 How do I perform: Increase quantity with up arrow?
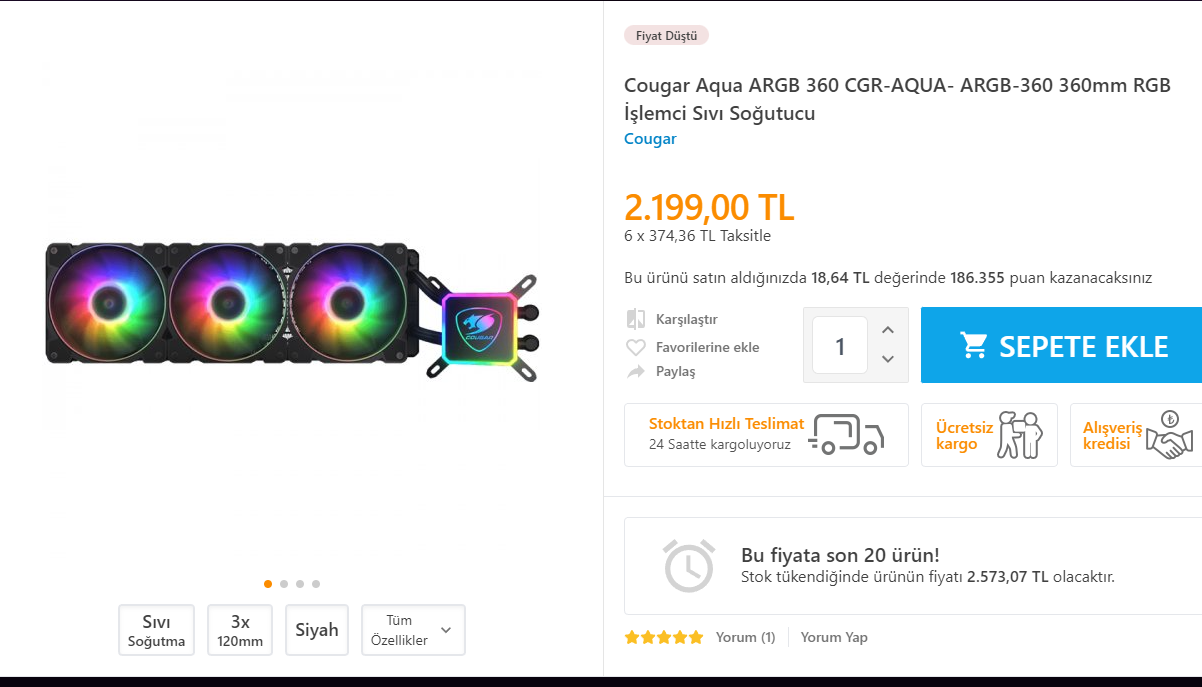pyautogui.click(x=888, y=330)
